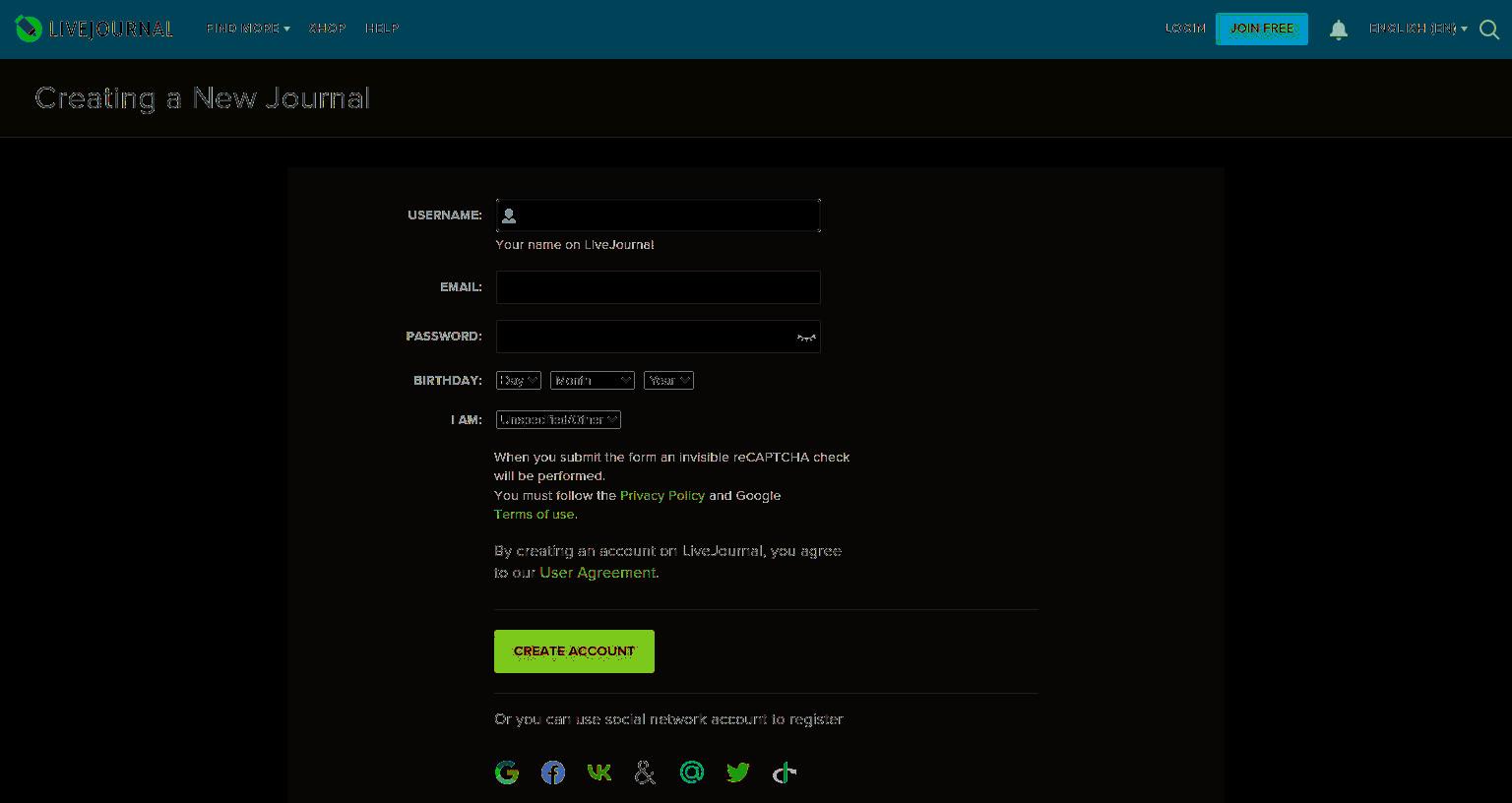Focus the Password input field
The height and width of the screenshot is (803, 1512).
pyautogui.click(x=658, y=337)
